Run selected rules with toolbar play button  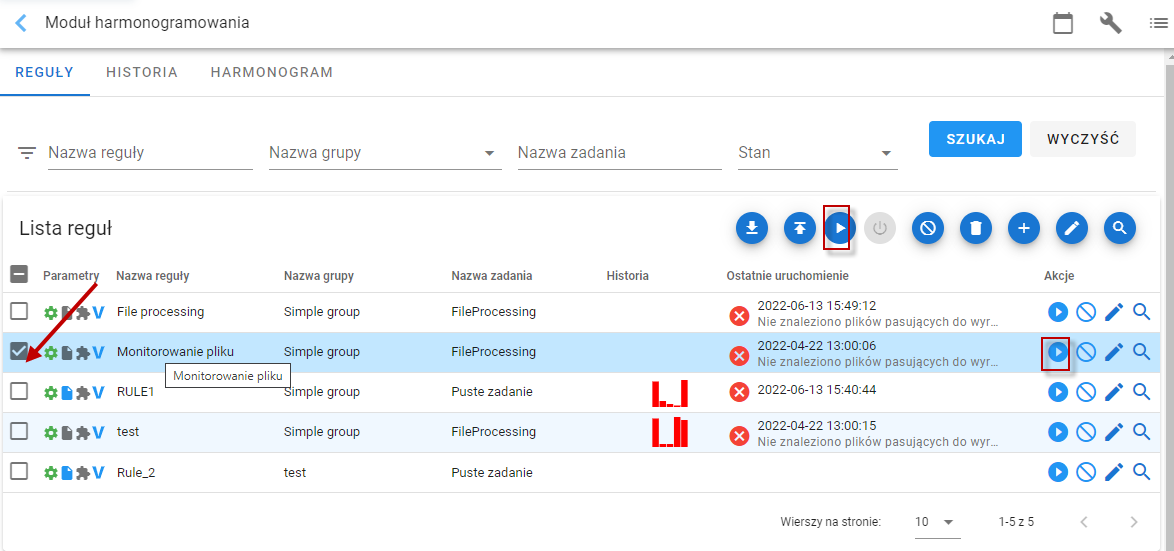click(840, 228)
